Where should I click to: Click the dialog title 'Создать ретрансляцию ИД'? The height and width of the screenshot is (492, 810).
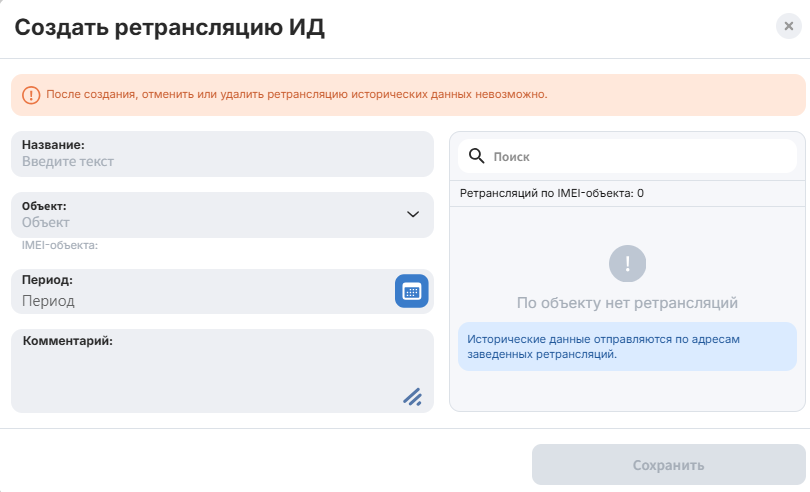click(169, 28)
